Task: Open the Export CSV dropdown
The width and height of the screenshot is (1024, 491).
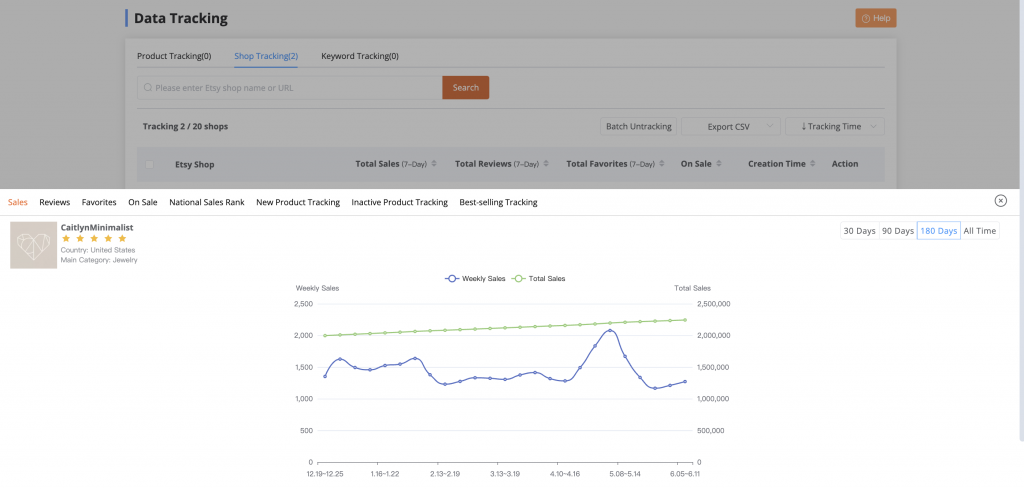Action: [x=732, y=127]
